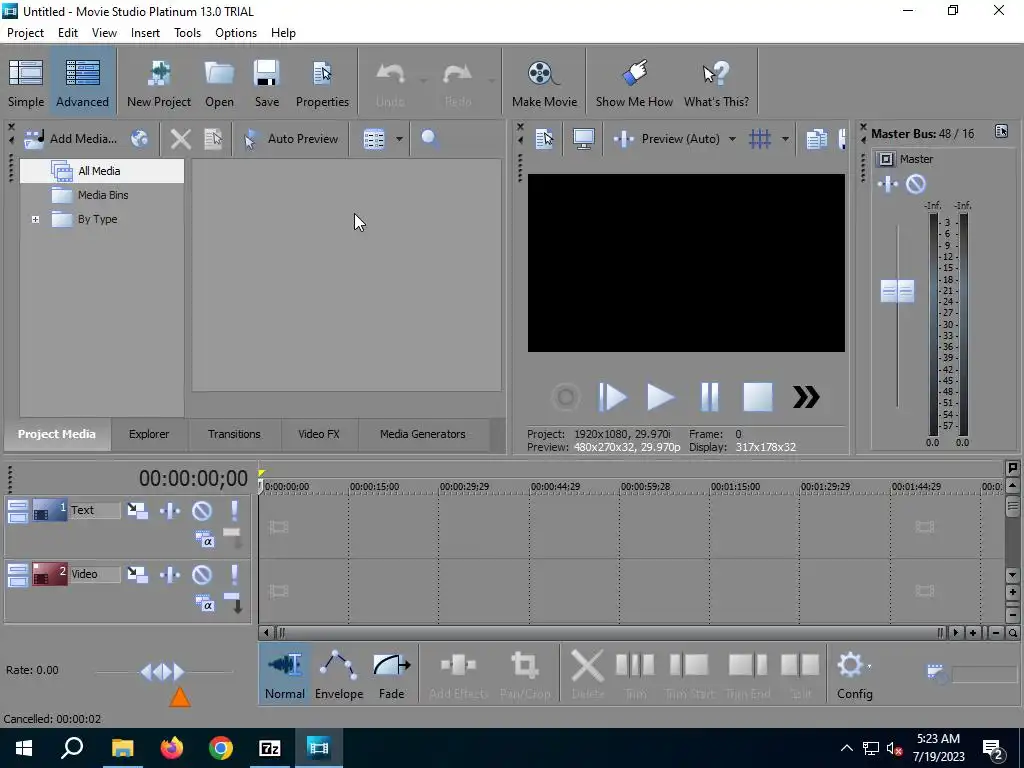
Task: Click the Master bus automation settings icon
Action: tap(888, 184)
